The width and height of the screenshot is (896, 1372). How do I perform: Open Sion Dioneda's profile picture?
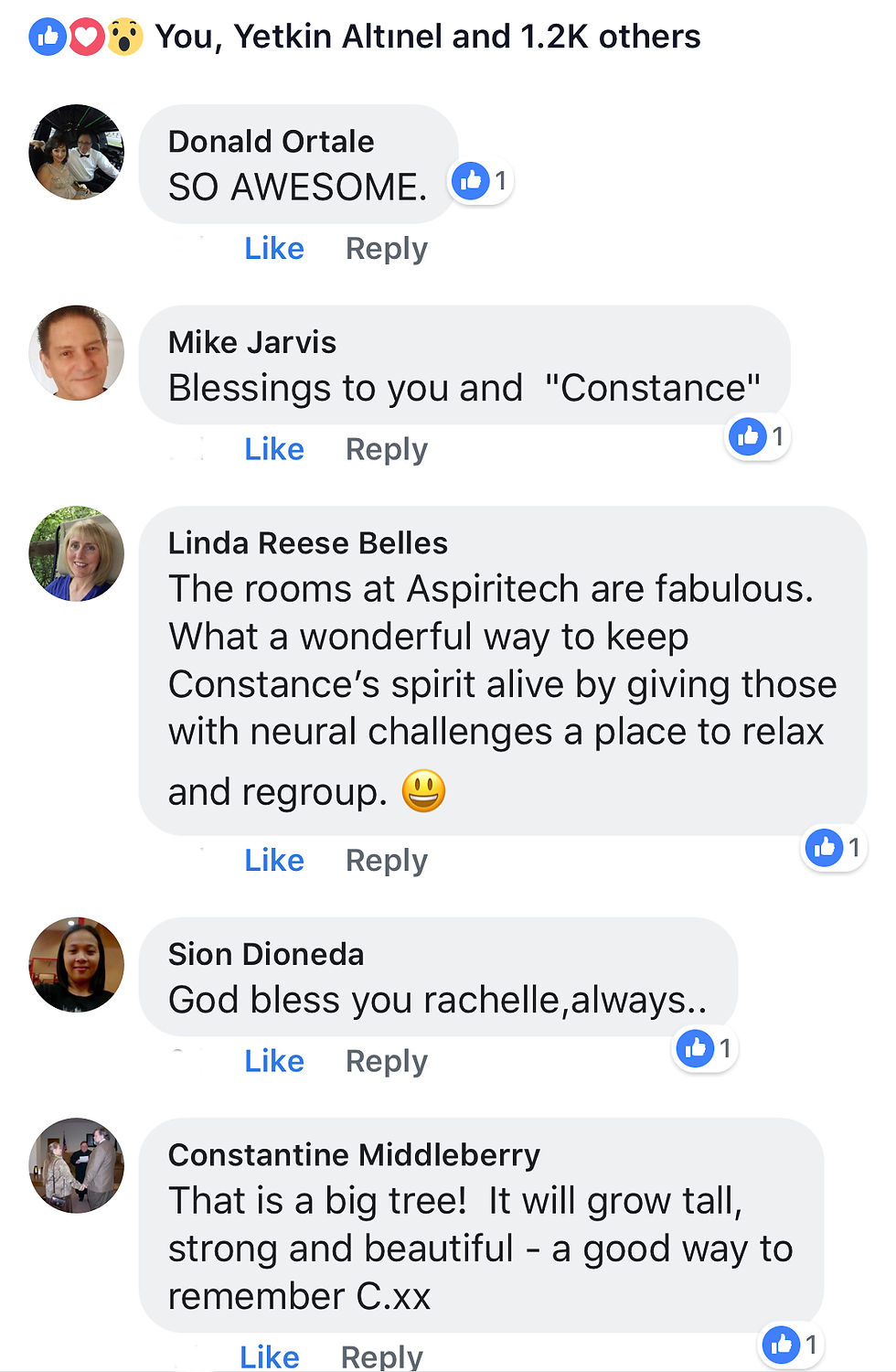tap(77, 965)
